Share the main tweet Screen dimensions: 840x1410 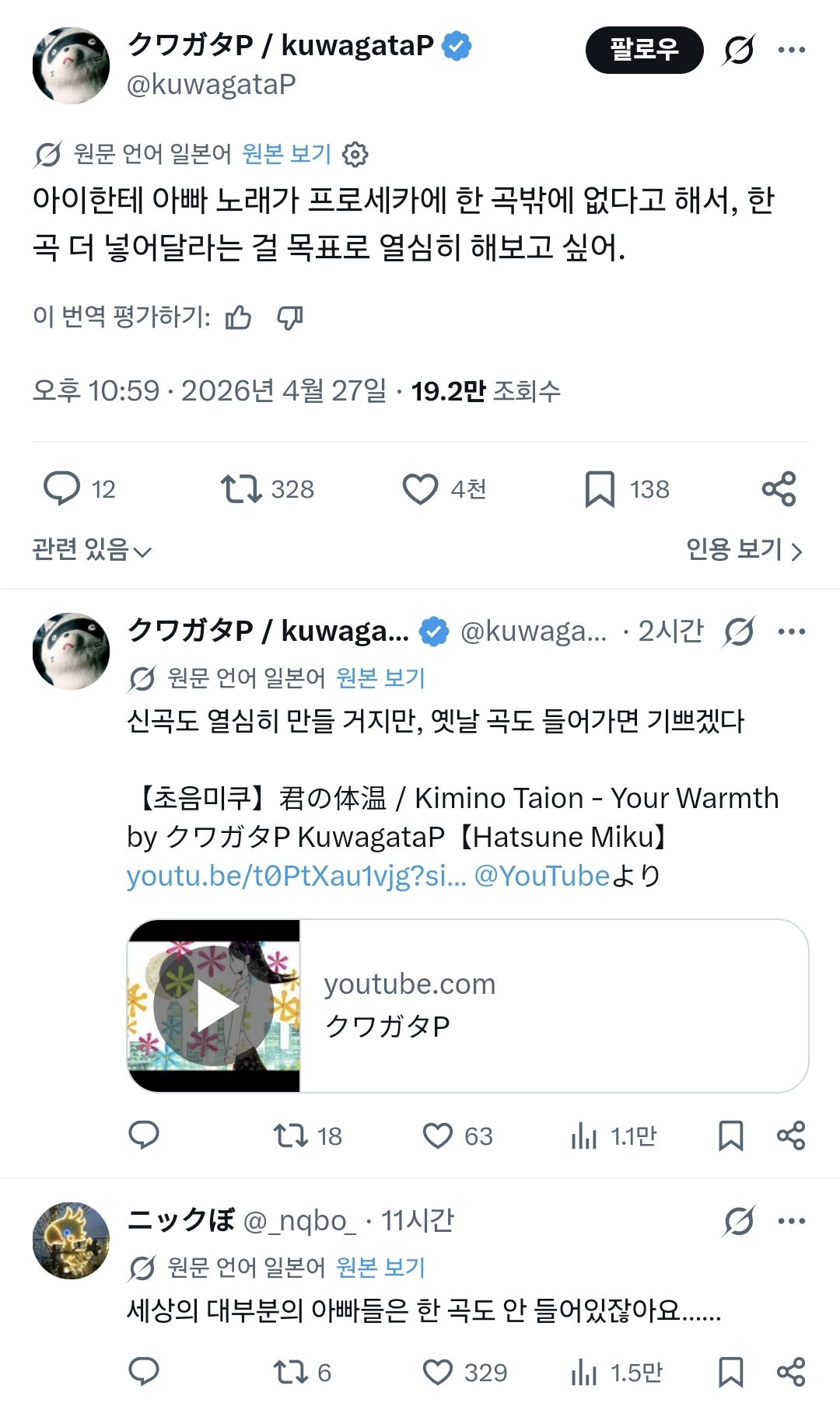point(779,489)
